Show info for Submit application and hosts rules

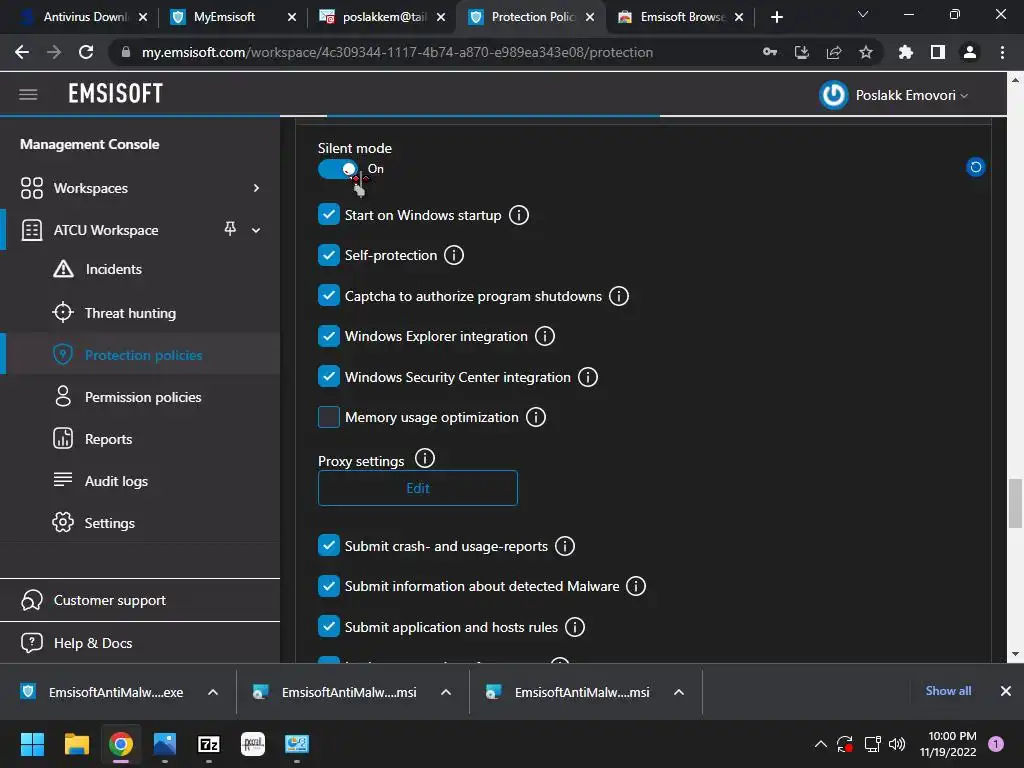pyautogui.click(x=575, y=627)
